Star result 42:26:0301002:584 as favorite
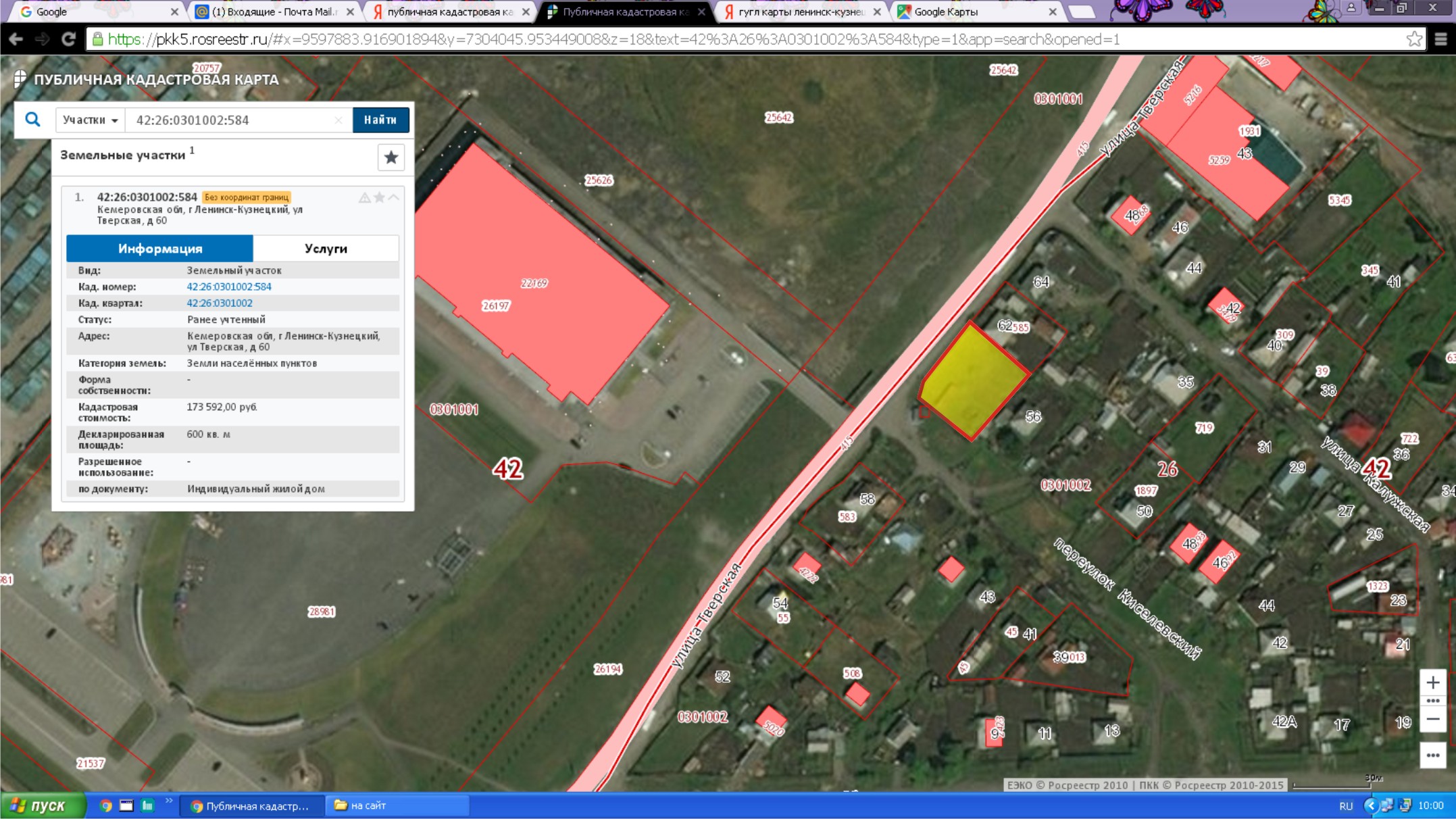Image resolution: width=1456 pixels, height=819 pixels. click(379, 197)
